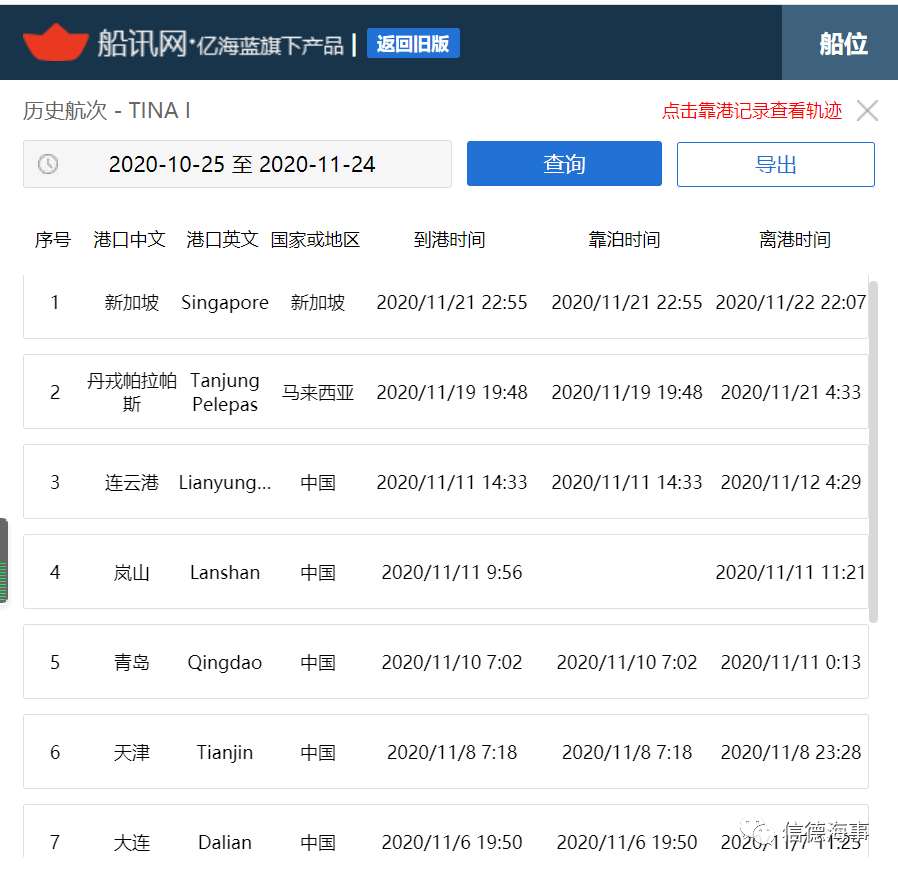Click the 岚山 port name
Image resolution: width=898 pixels, height=871 pixels.
132,572
